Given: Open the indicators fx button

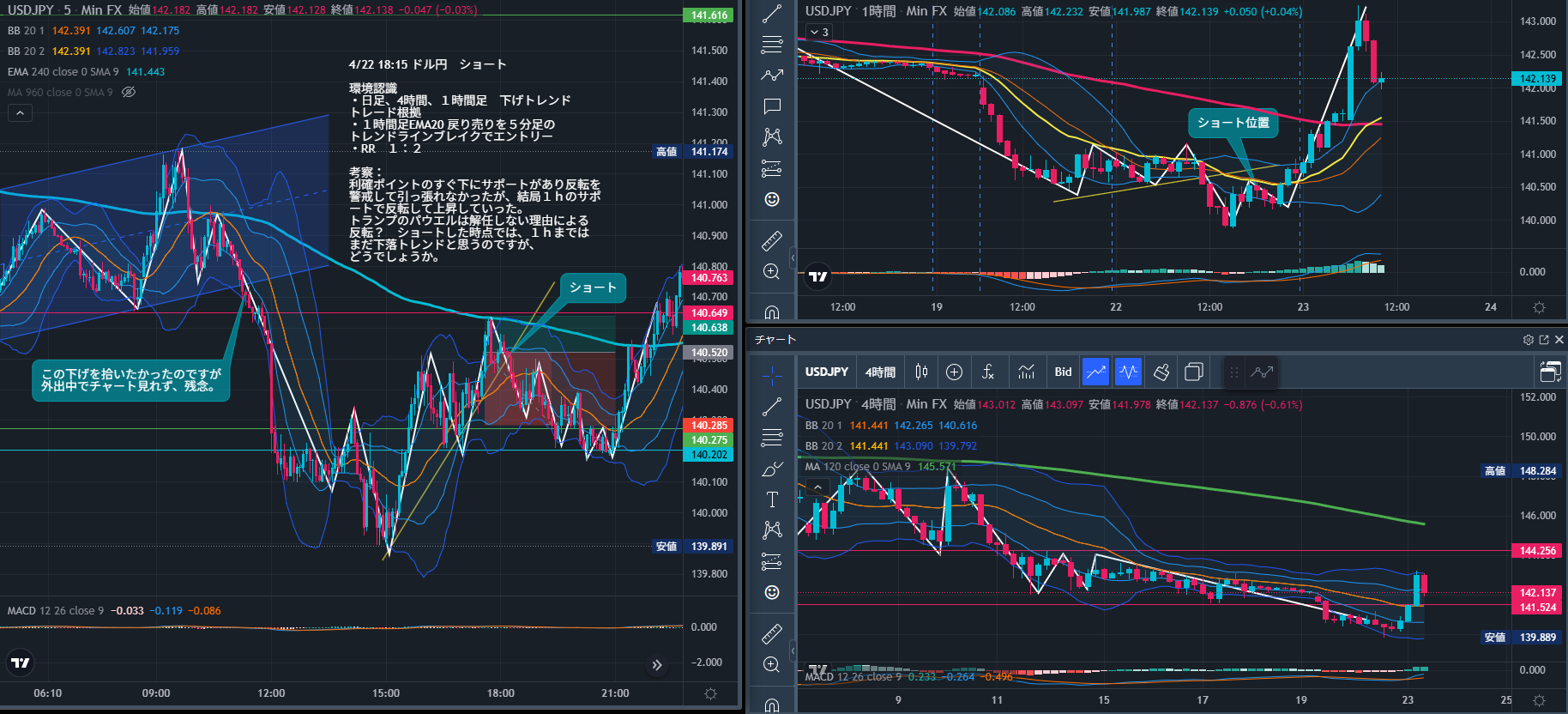Looking at the screenshot, I should [x=988, y=372].
